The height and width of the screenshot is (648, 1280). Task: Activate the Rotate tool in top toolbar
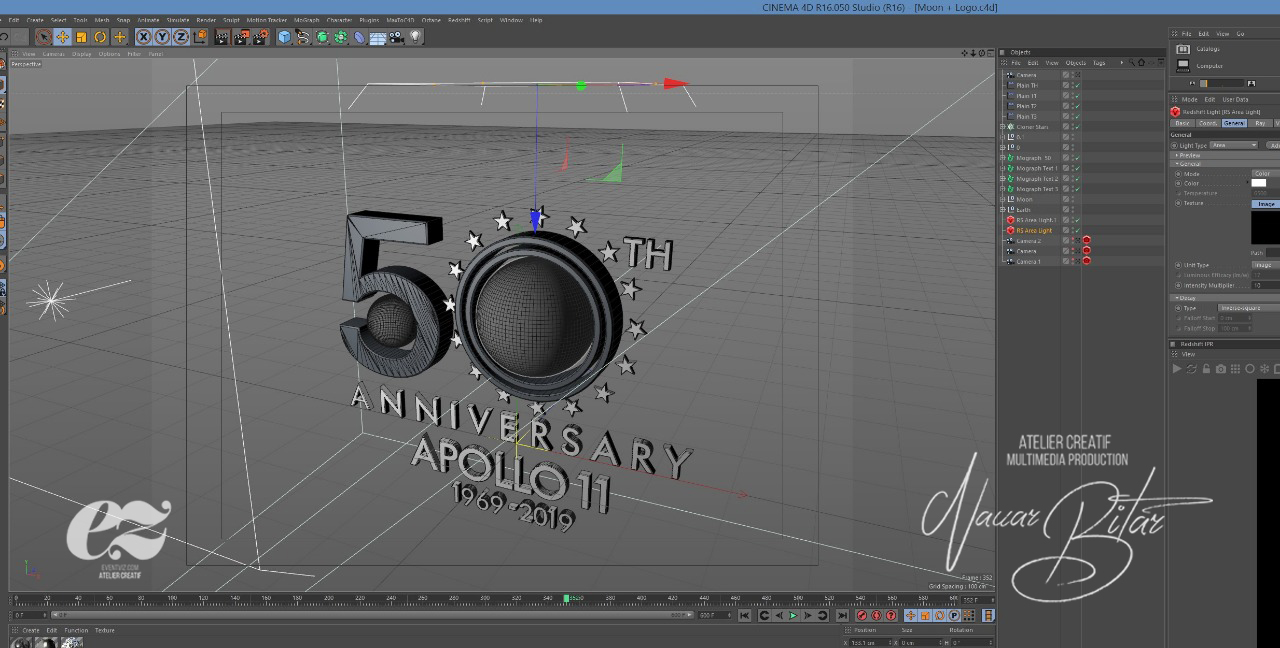(x=100, y=37)
